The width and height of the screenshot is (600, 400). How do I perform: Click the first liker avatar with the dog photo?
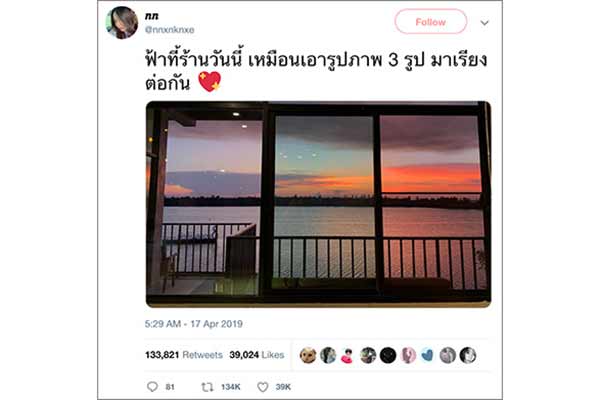(x=308, y=355)
